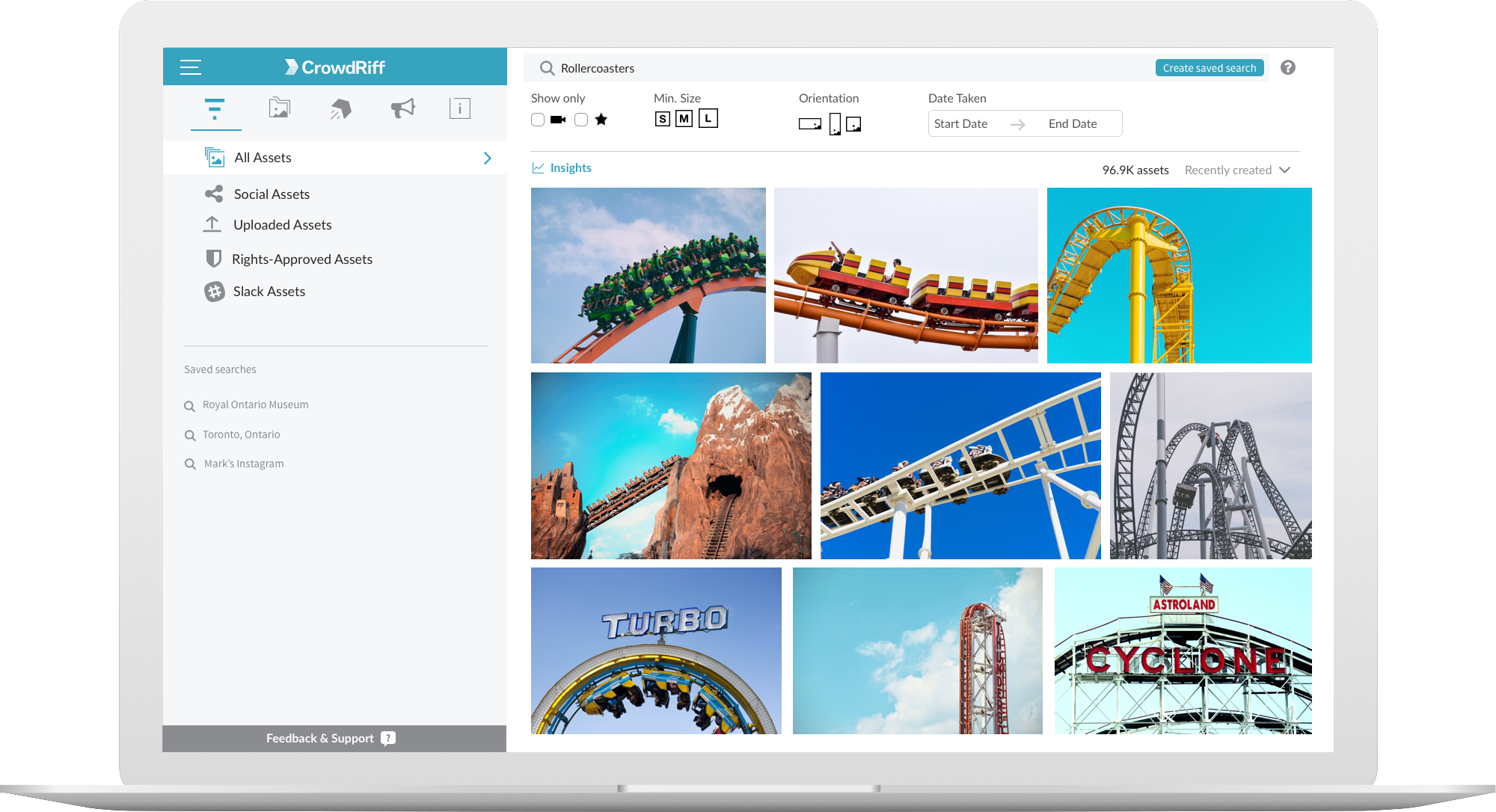Set the Start Date field
The width and height of the screenshot is (1496, 812).
coord(961,124)
